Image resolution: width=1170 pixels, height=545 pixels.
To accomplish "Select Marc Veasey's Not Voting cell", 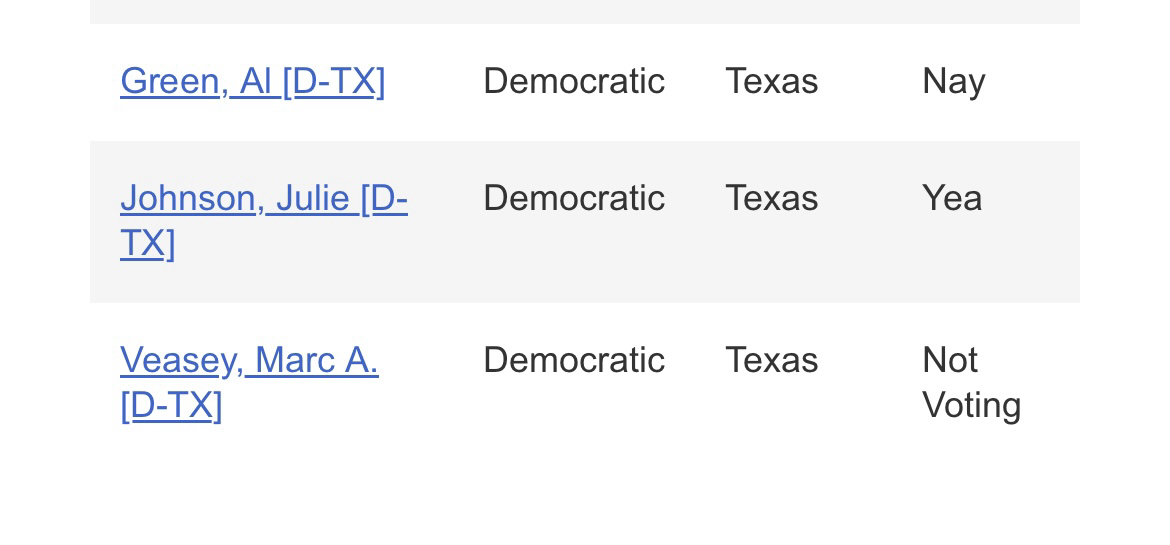I will (x=970, y=382).
